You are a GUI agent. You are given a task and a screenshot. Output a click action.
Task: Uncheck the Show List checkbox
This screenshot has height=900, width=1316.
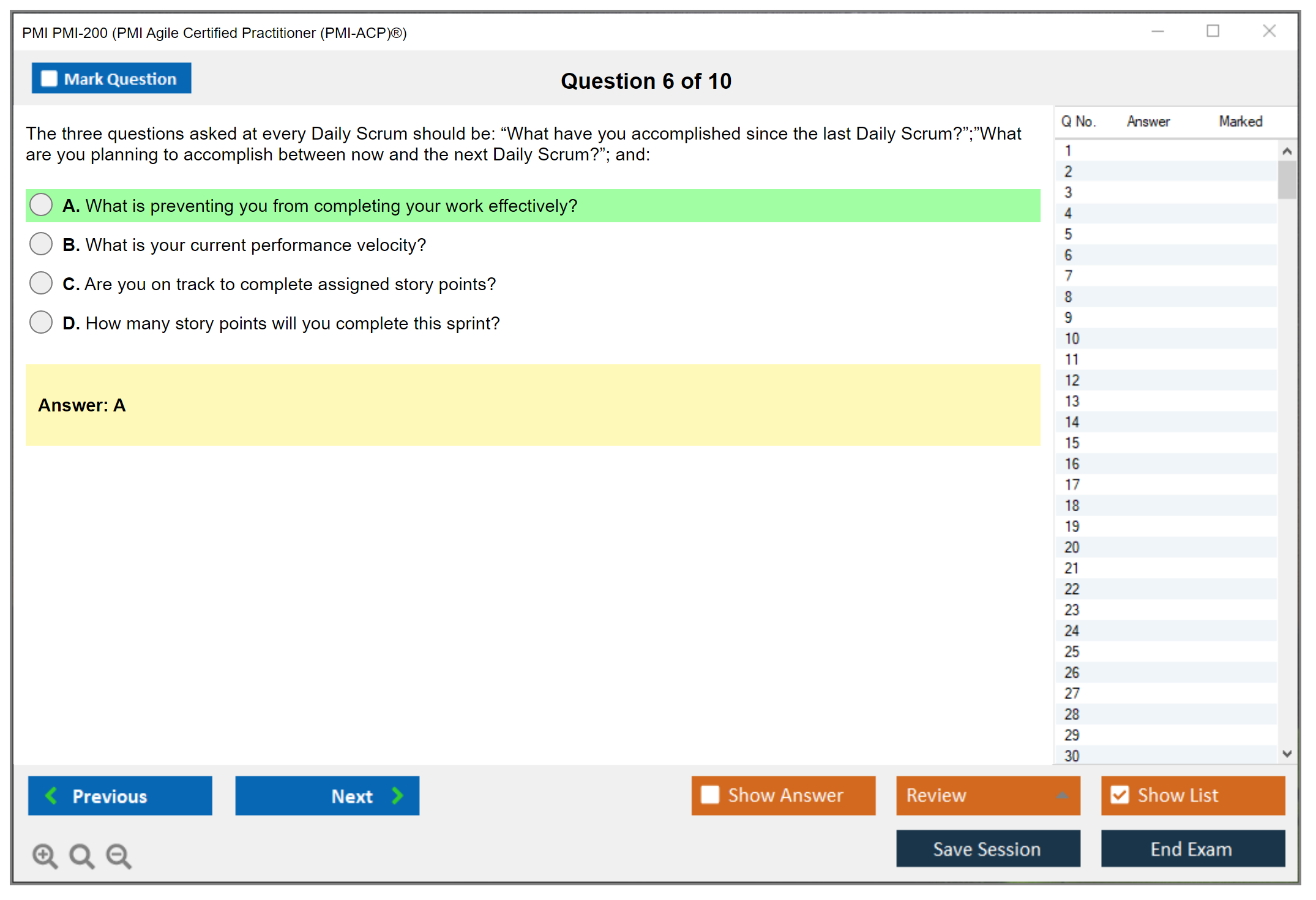tap(1120, 795)
